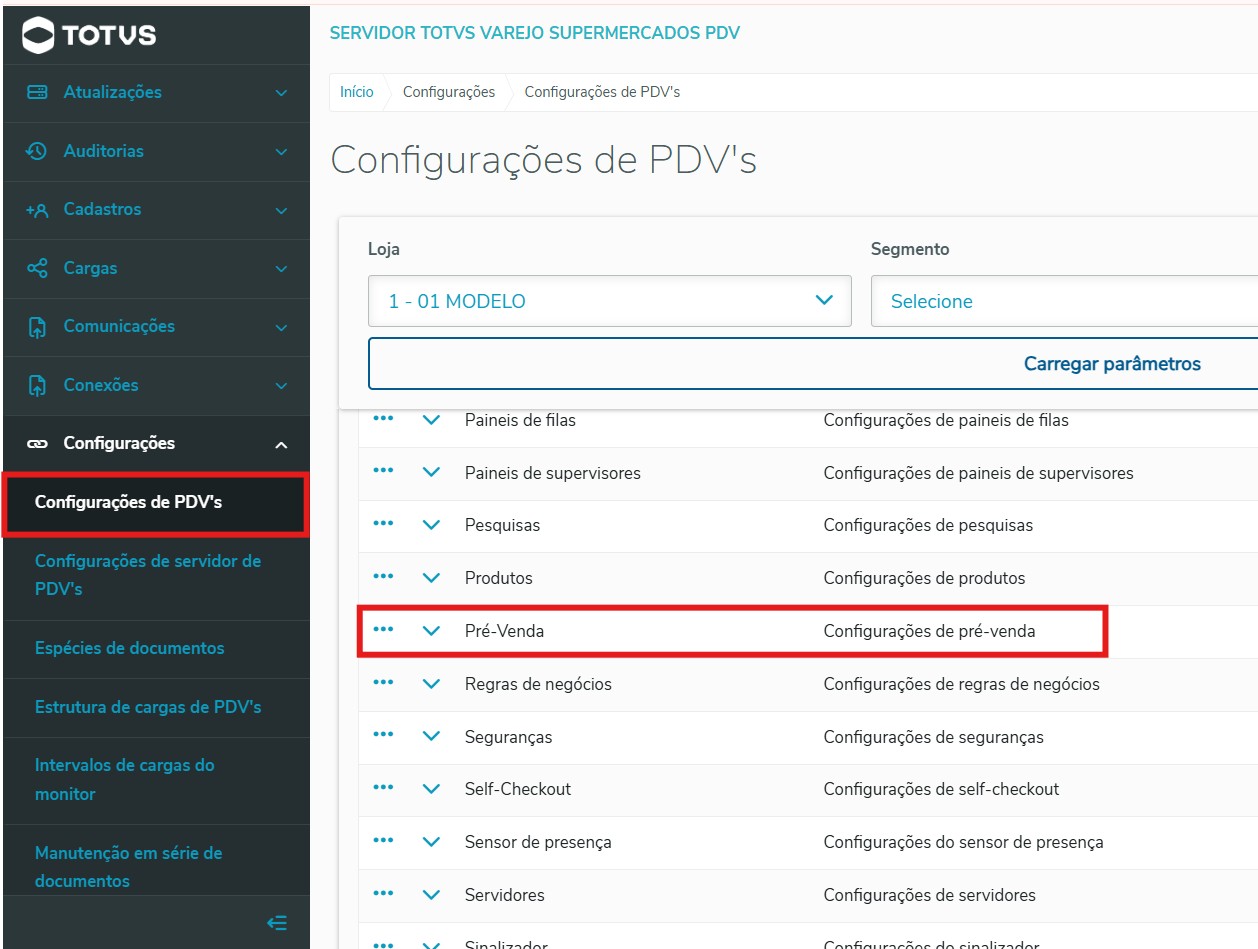Open Configurações de servidor de PDV's

[x=156, y=575]
